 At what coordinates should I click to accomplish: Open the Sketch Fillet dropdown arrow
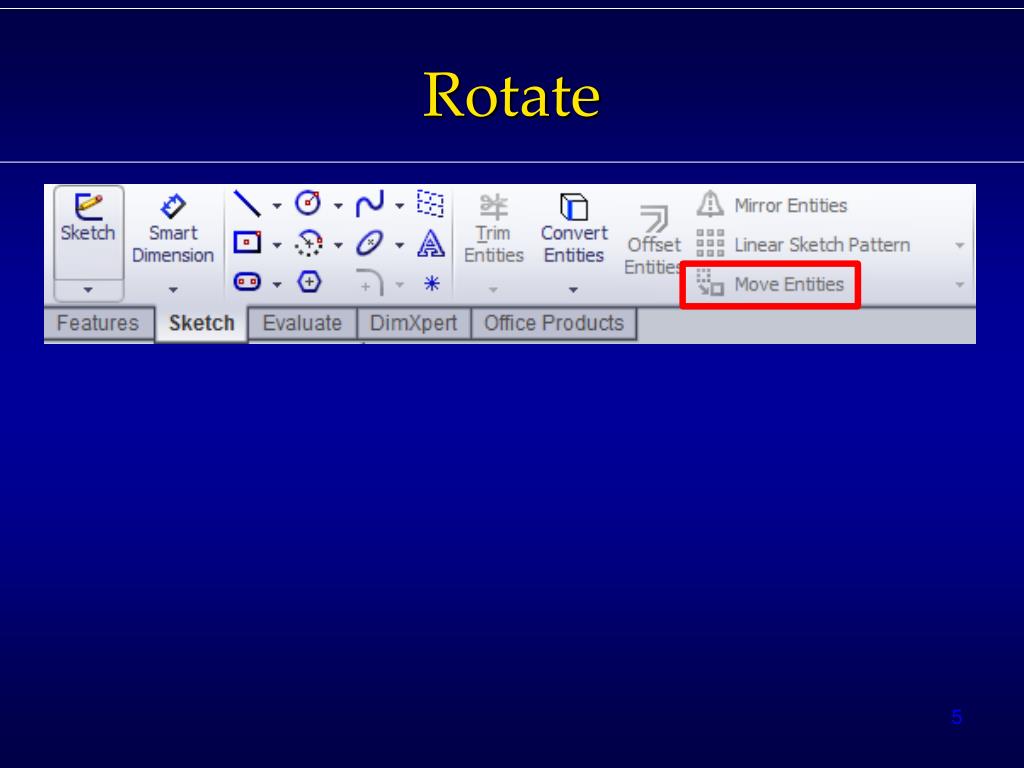(399, 285)
